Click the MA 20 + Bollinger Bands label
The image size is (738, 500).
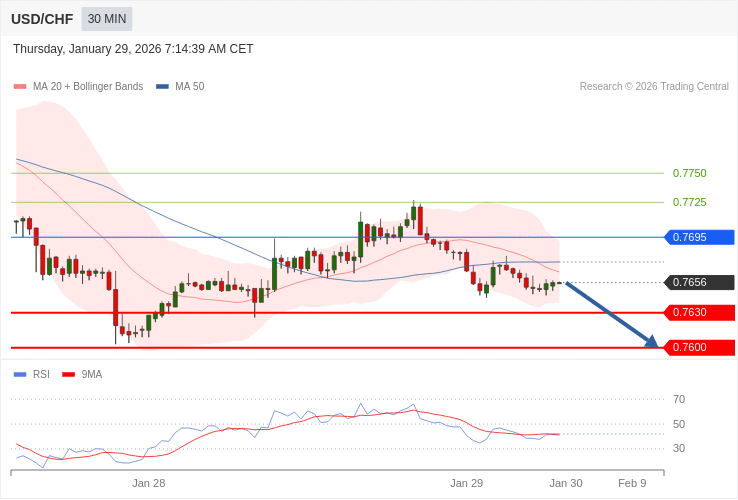88,87
